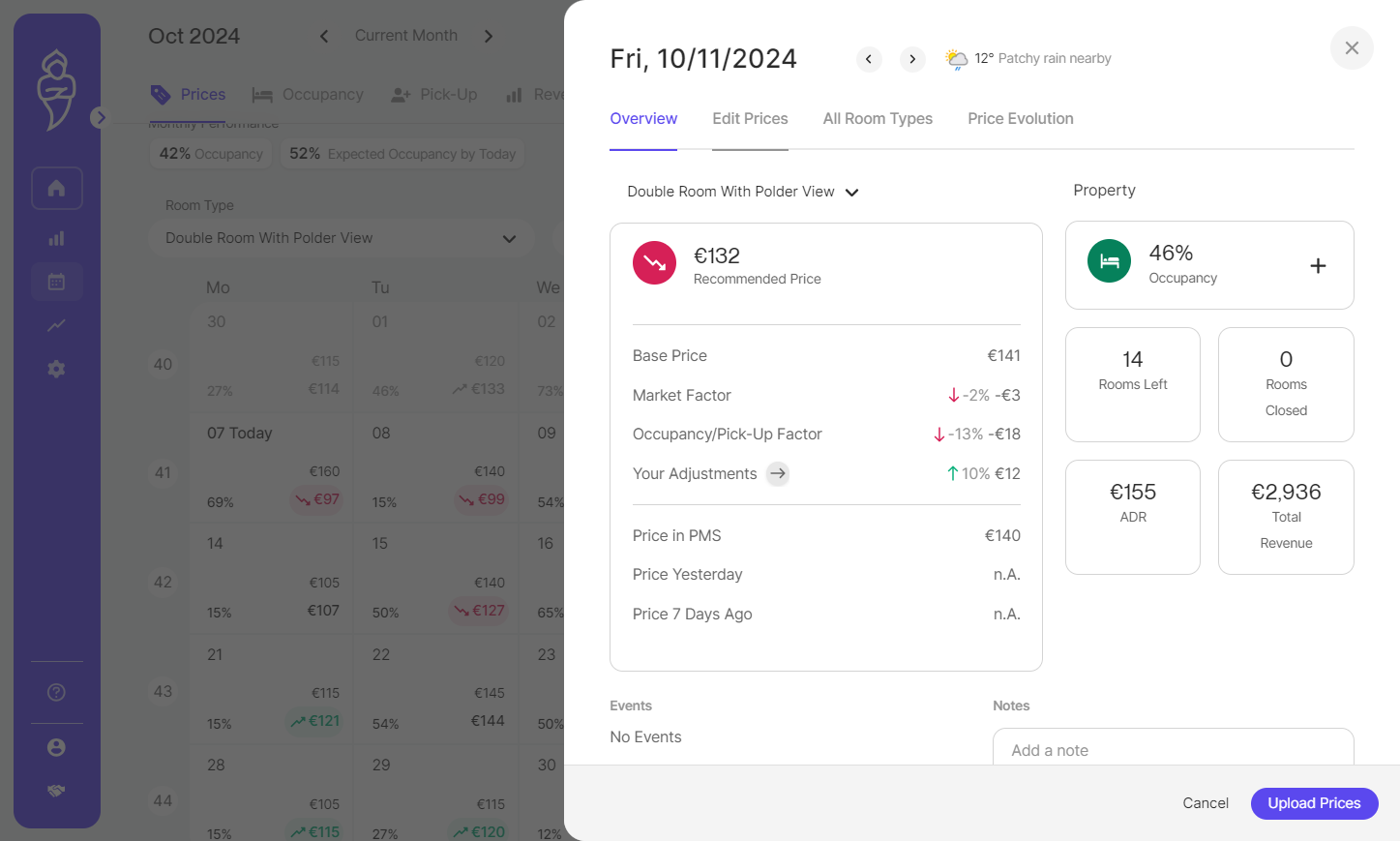Select the Occupancy tab in calendar view
This screenshot has width=1400, height=841.
[x=308, y=95]
